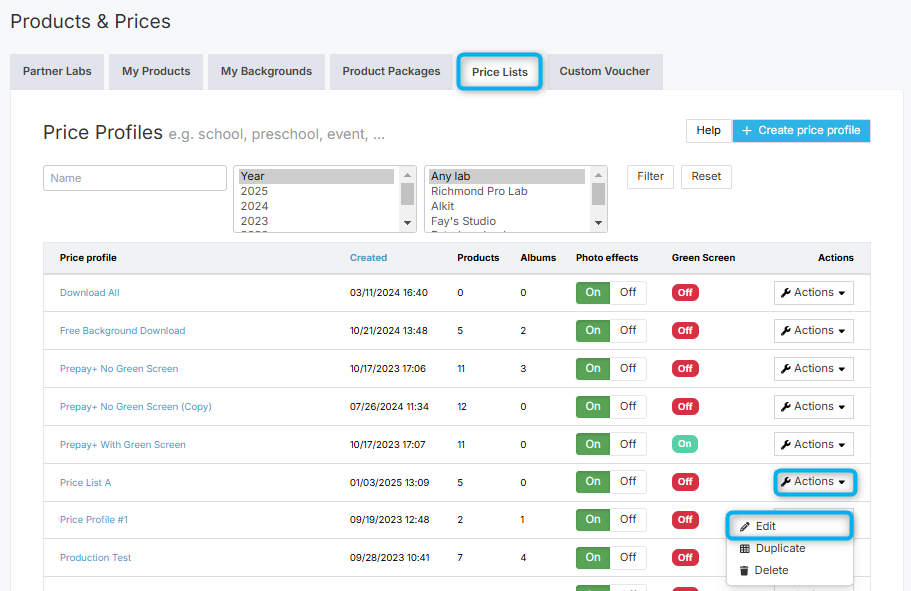Open the Price List A profile
This screenshot has width=911, height=591.
(x=85, y=482)
